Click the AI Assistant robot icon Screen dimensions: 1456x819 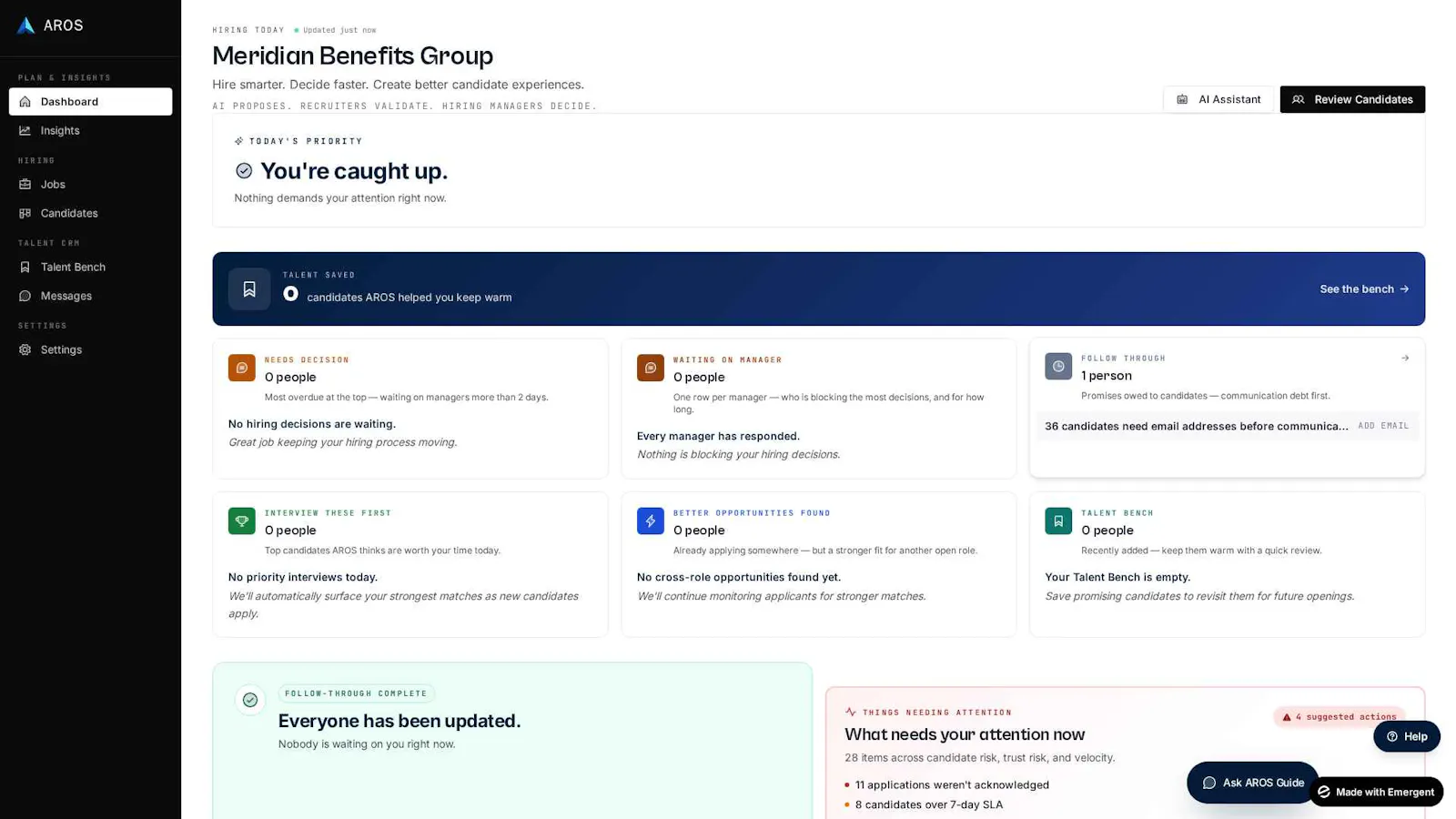1182,99
